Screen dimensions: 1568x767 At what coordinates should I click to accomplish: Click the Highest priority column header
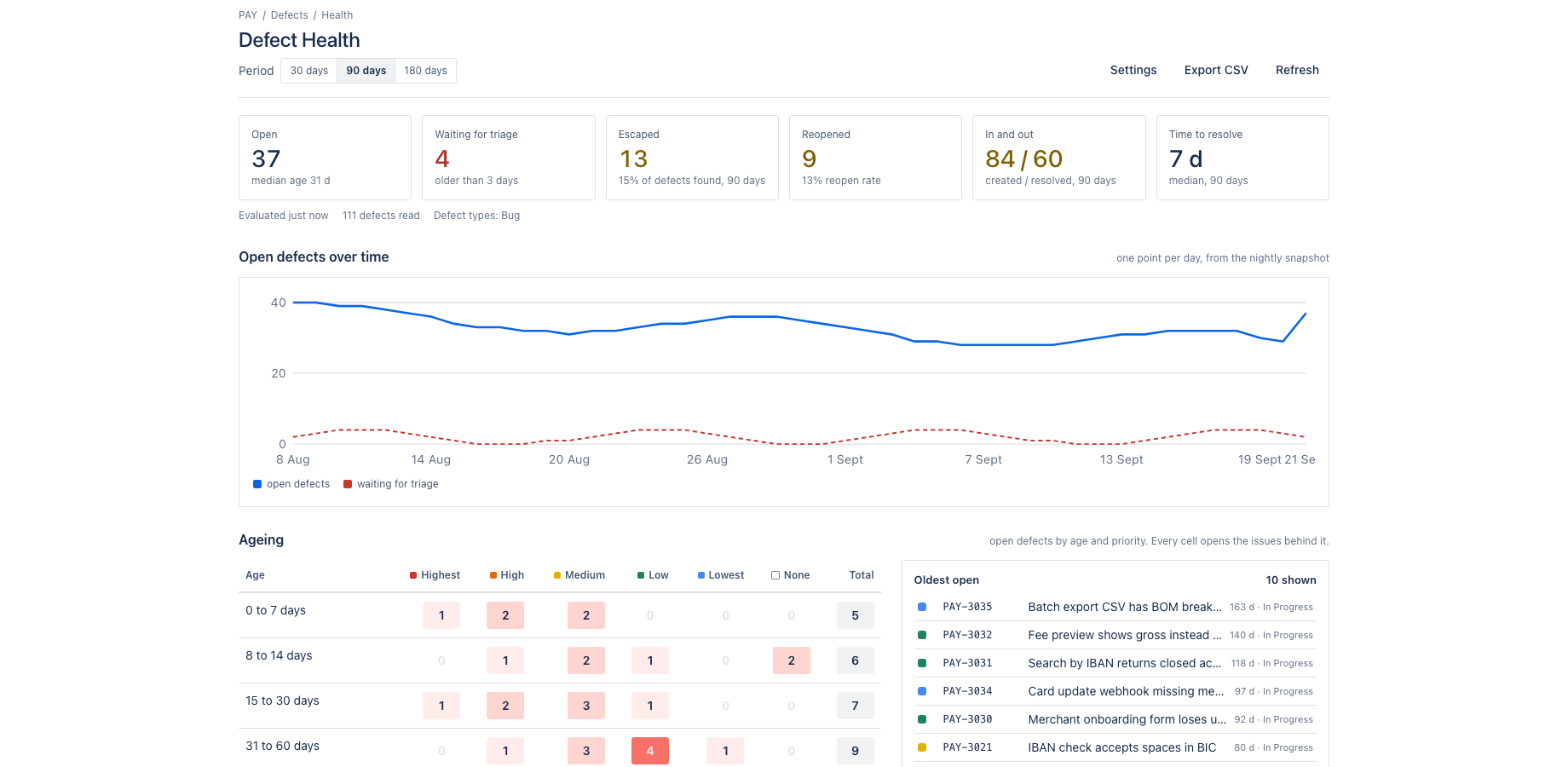pos(435,575)
